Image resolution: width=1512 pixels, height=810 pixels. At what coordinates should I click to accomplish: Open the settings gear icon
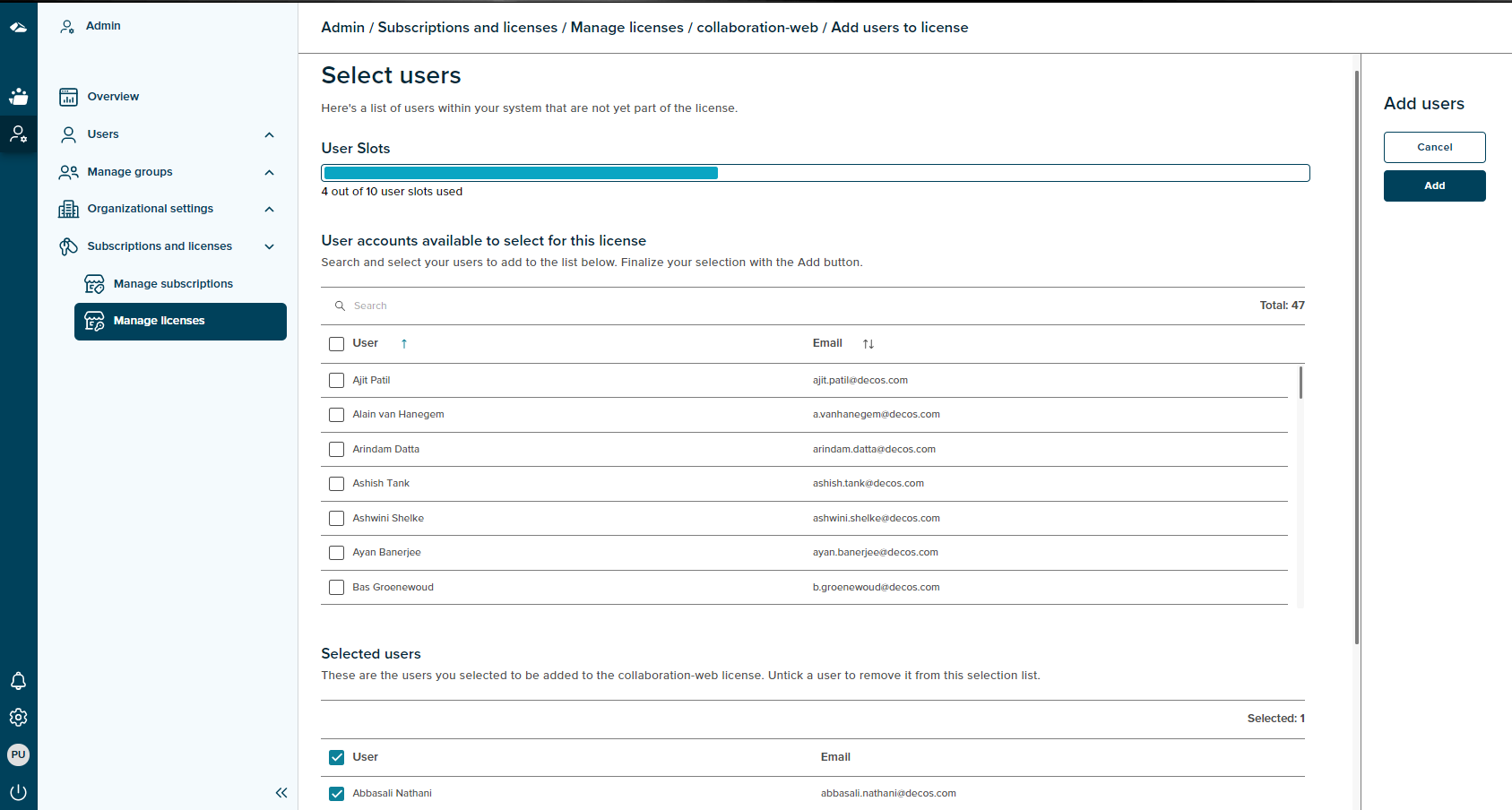[x=18, y=718]
